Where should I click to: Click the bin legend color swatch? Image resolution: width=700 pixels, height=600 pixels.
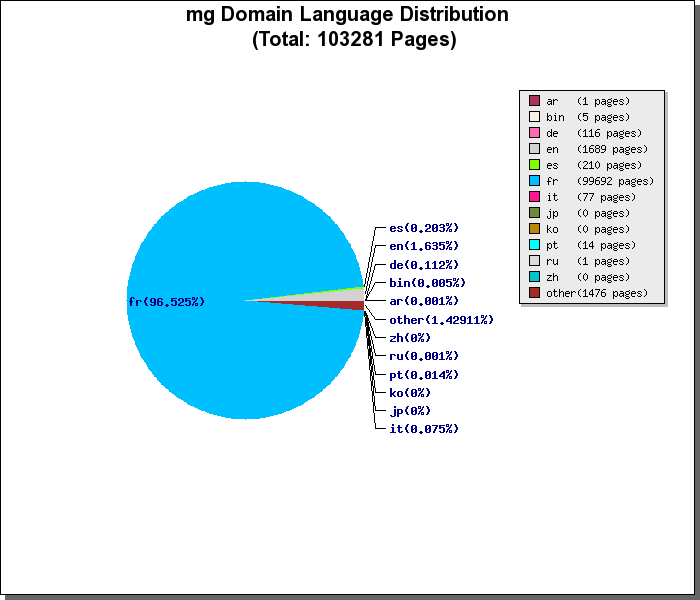pos(534,117)
